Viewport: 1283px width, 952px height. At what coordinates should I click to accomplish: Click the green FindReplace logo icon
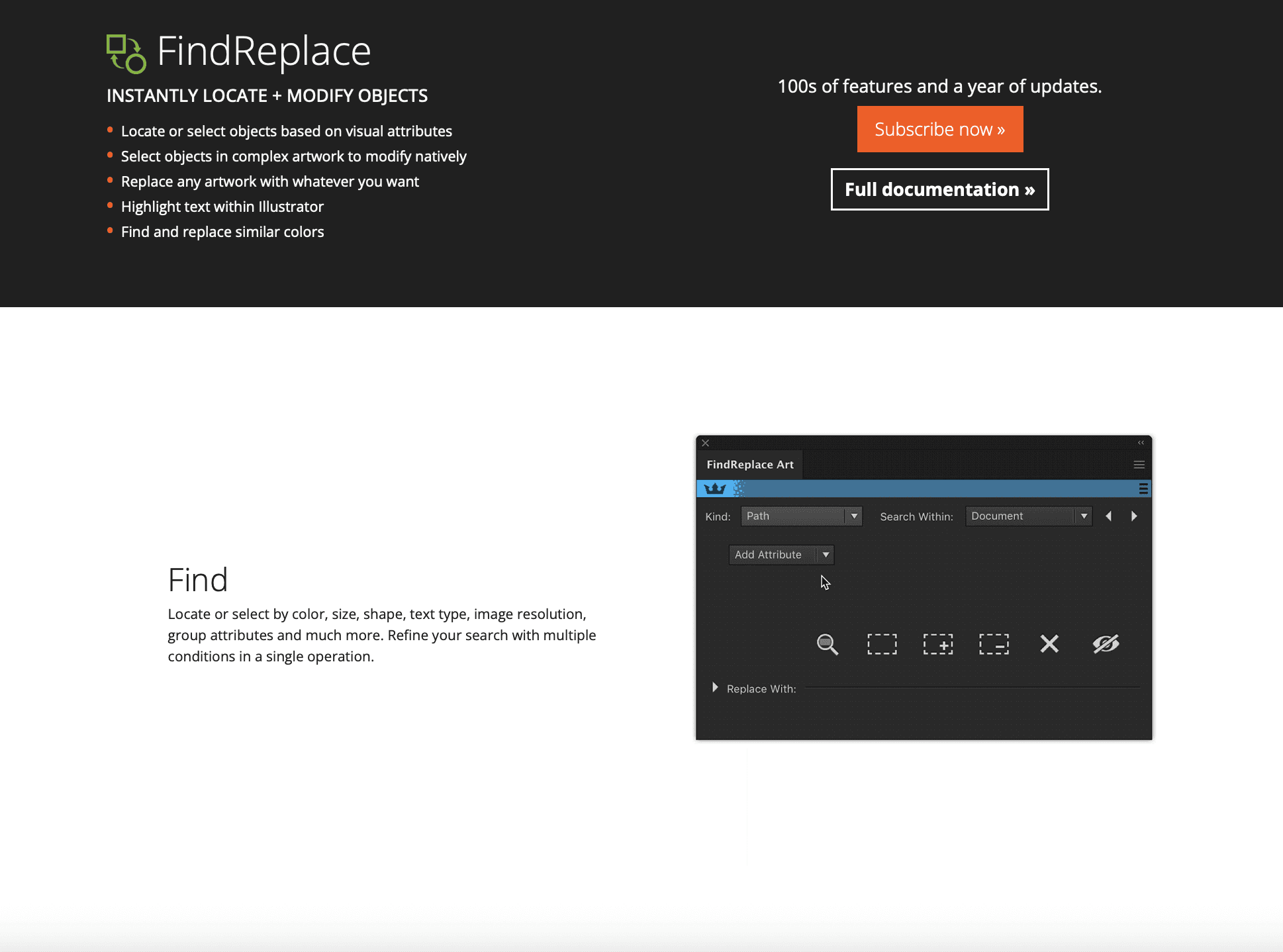(126, 53)
